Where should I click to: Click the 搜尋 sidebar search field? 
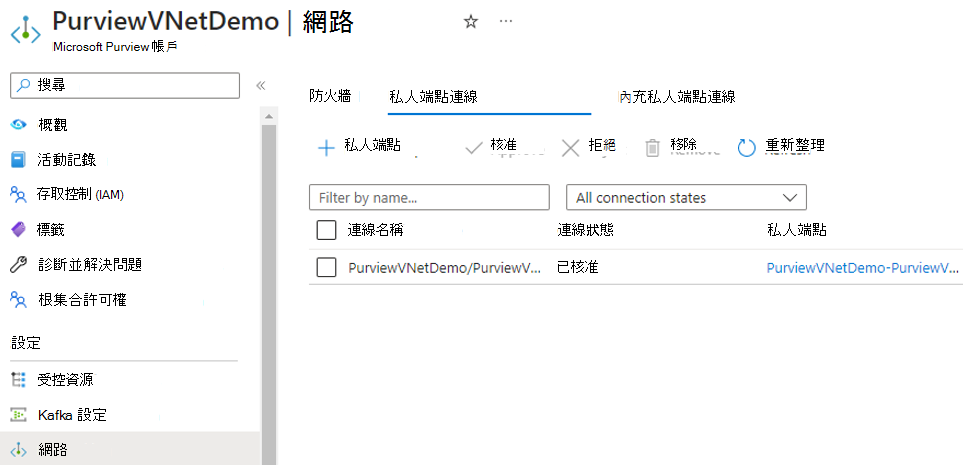pos(125,85)
